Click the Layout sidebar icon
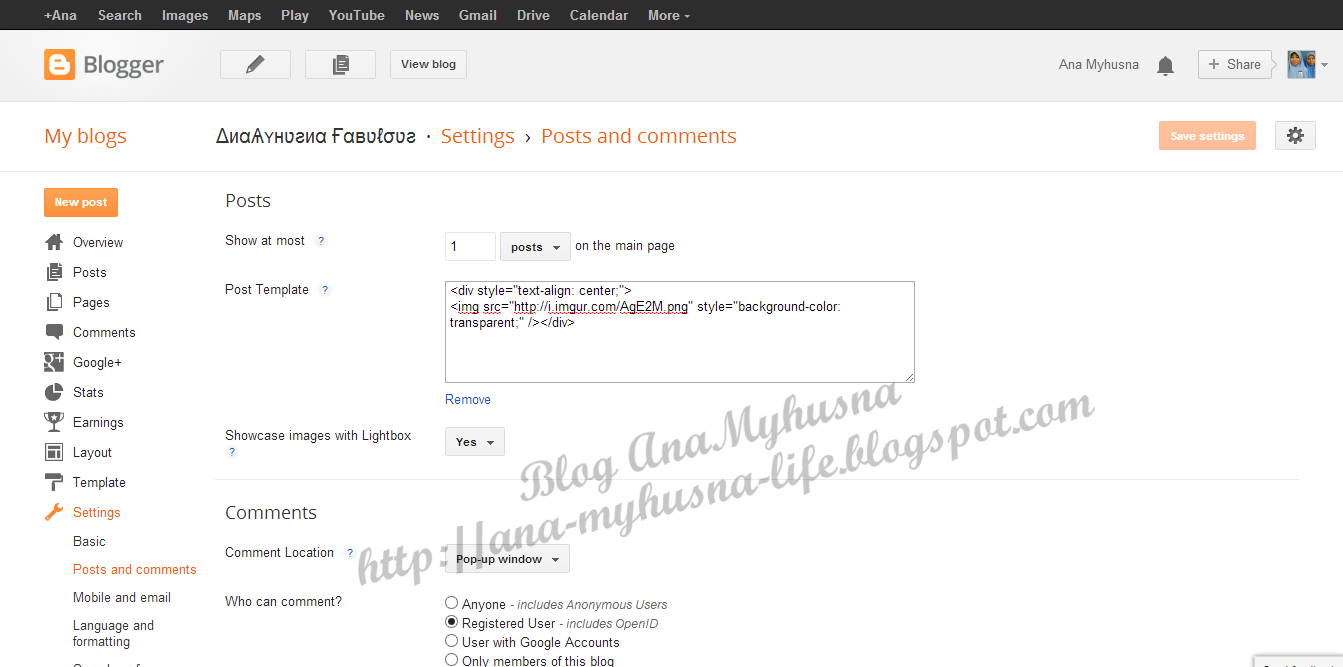The height and width of the screenshot is (667, 1343). click(54, 452)
